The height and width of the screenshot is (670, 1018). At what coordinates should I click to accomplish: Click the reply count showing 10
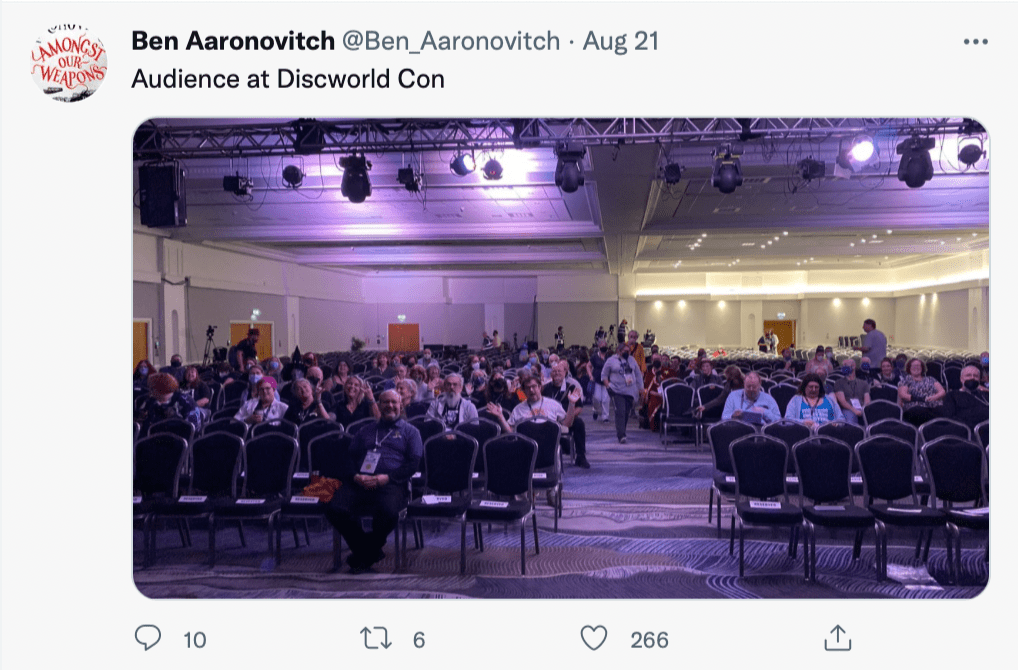point(195,640)
